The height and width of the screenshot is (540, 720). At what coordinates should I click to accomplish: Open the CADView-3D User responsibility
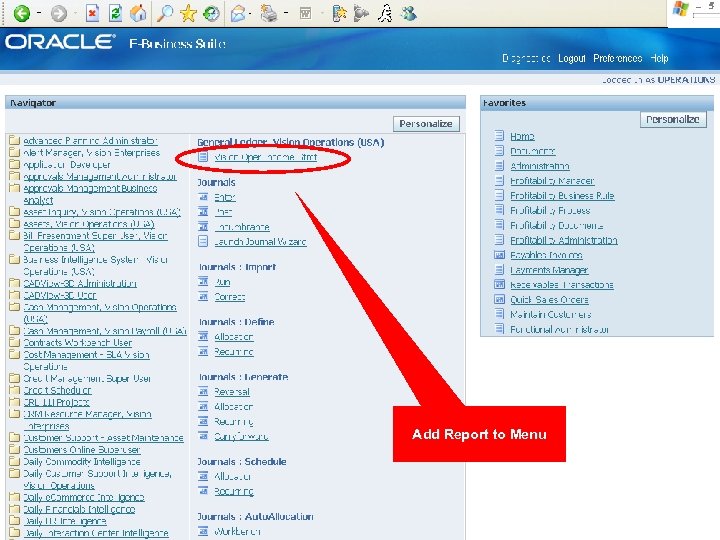pyautogui.click(x=60, y=295)
